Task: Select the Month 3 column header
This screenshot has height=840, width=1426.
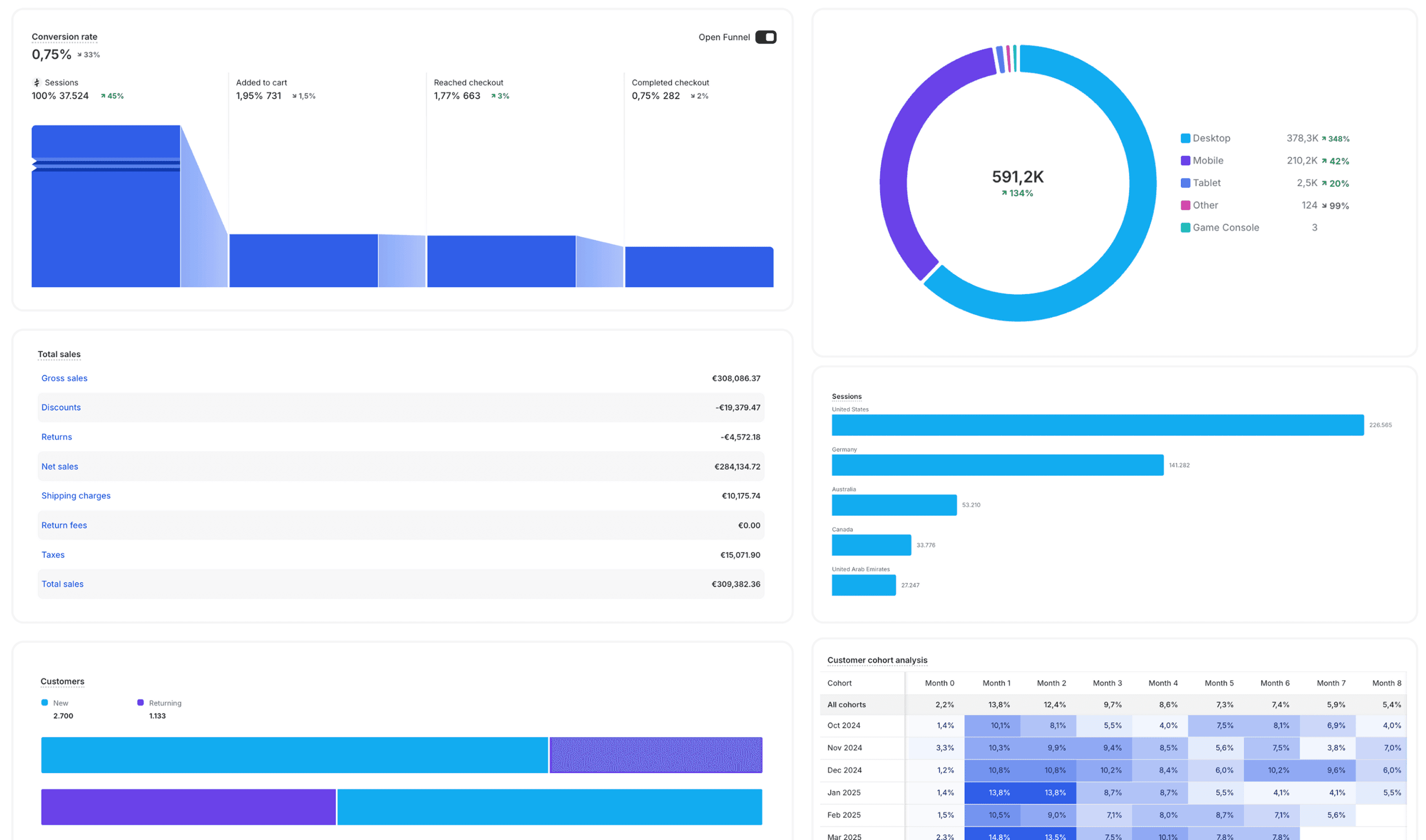Action: tap(1107, 683)
